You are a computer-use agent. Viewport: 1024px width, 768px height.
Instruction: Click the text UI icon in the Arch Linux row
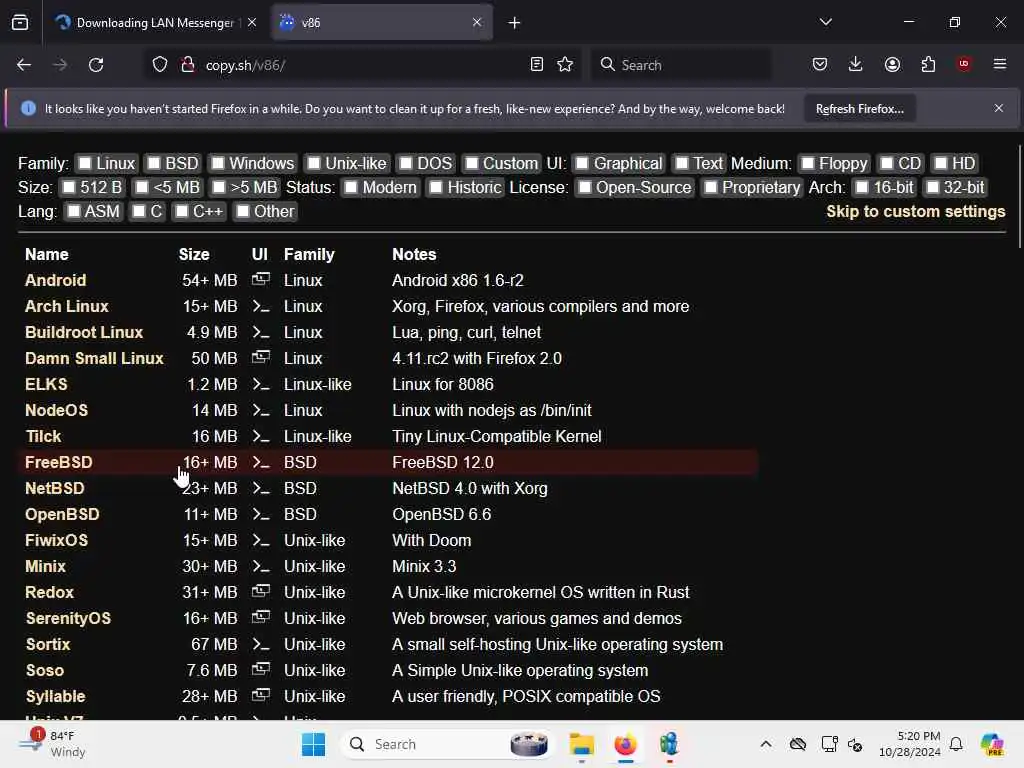(261, 306)
